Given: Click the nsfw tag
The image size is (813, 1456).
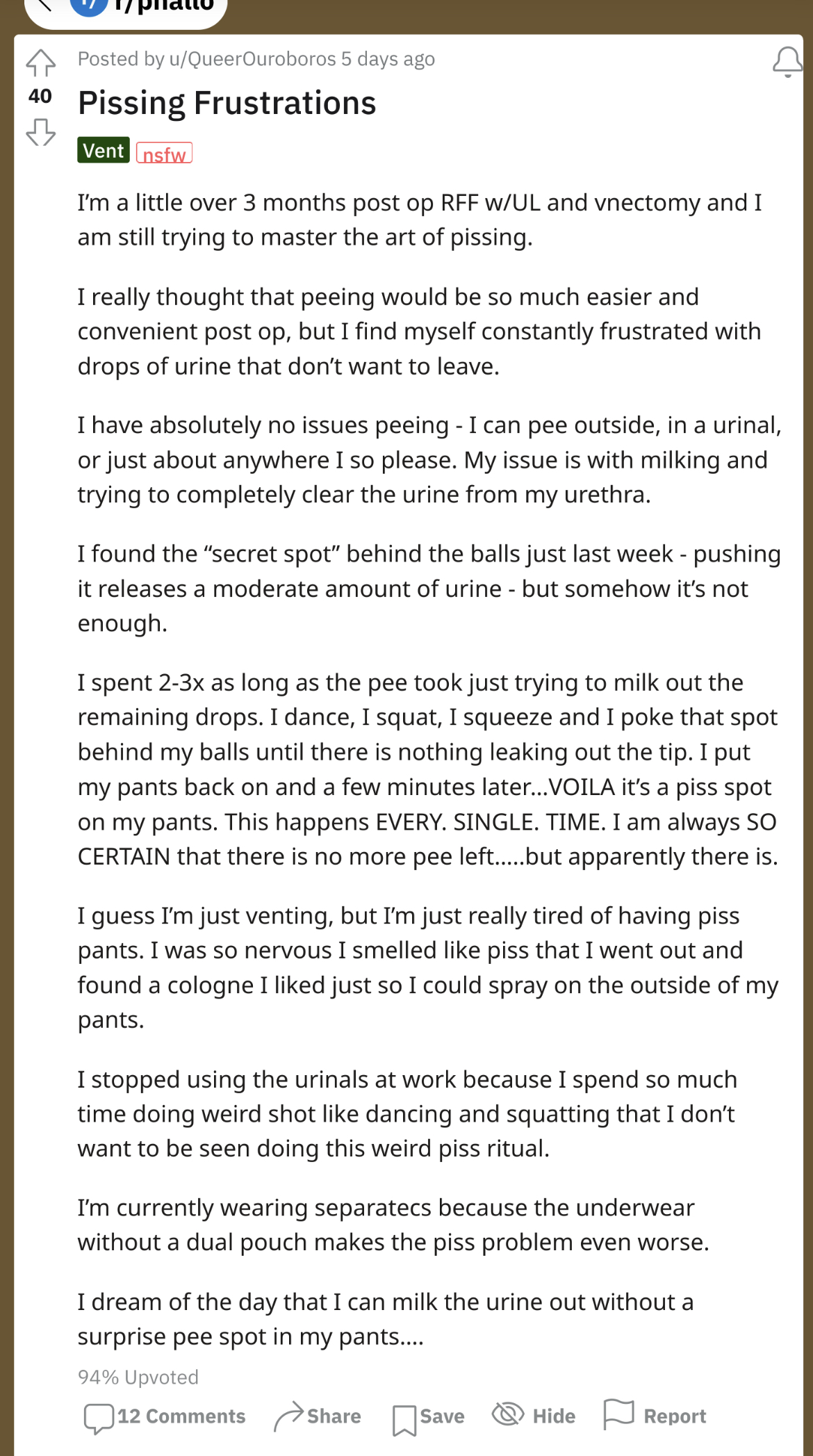Looking at the screenshot, I should point(164,153).
